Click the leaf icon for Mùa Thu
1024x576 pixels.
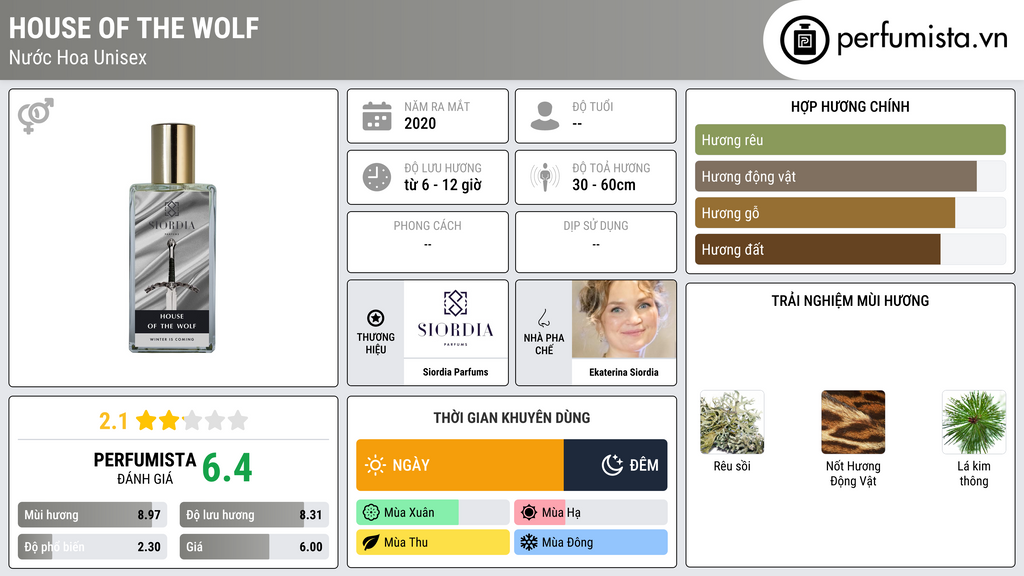pos(371,543)
